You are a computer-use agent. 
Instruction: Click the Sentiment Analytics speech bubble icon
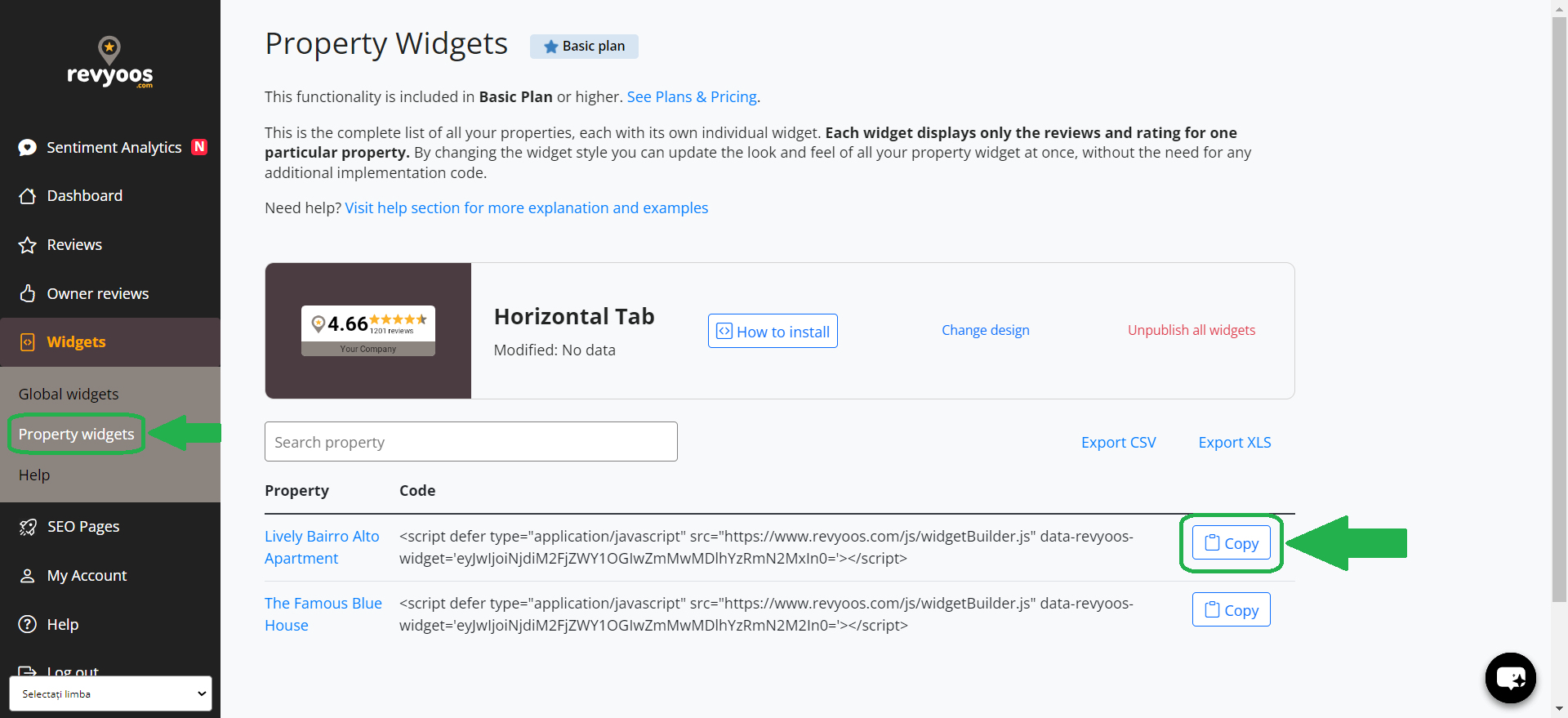point(28,147)
